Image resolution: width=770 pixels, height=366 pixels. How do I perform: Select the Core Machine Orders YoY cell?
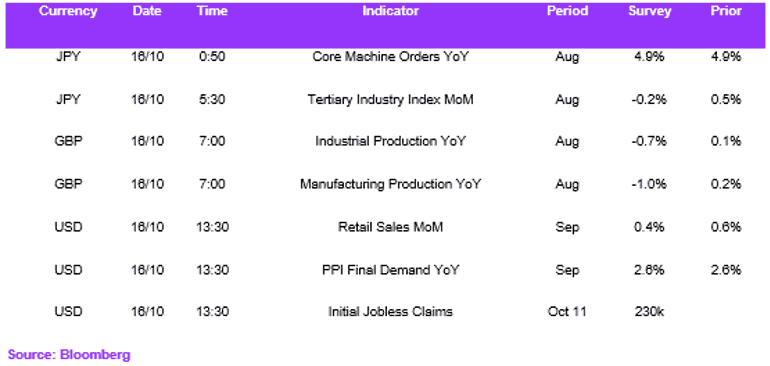point(390,57)
